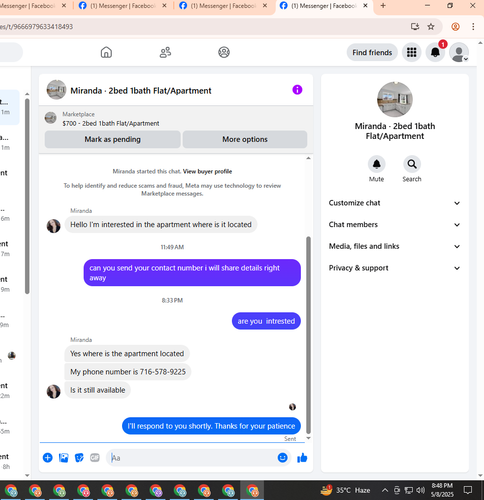Bookmark this page star icon
The height and width of the screenshot is (500, 484).
(x=431, y=27)
